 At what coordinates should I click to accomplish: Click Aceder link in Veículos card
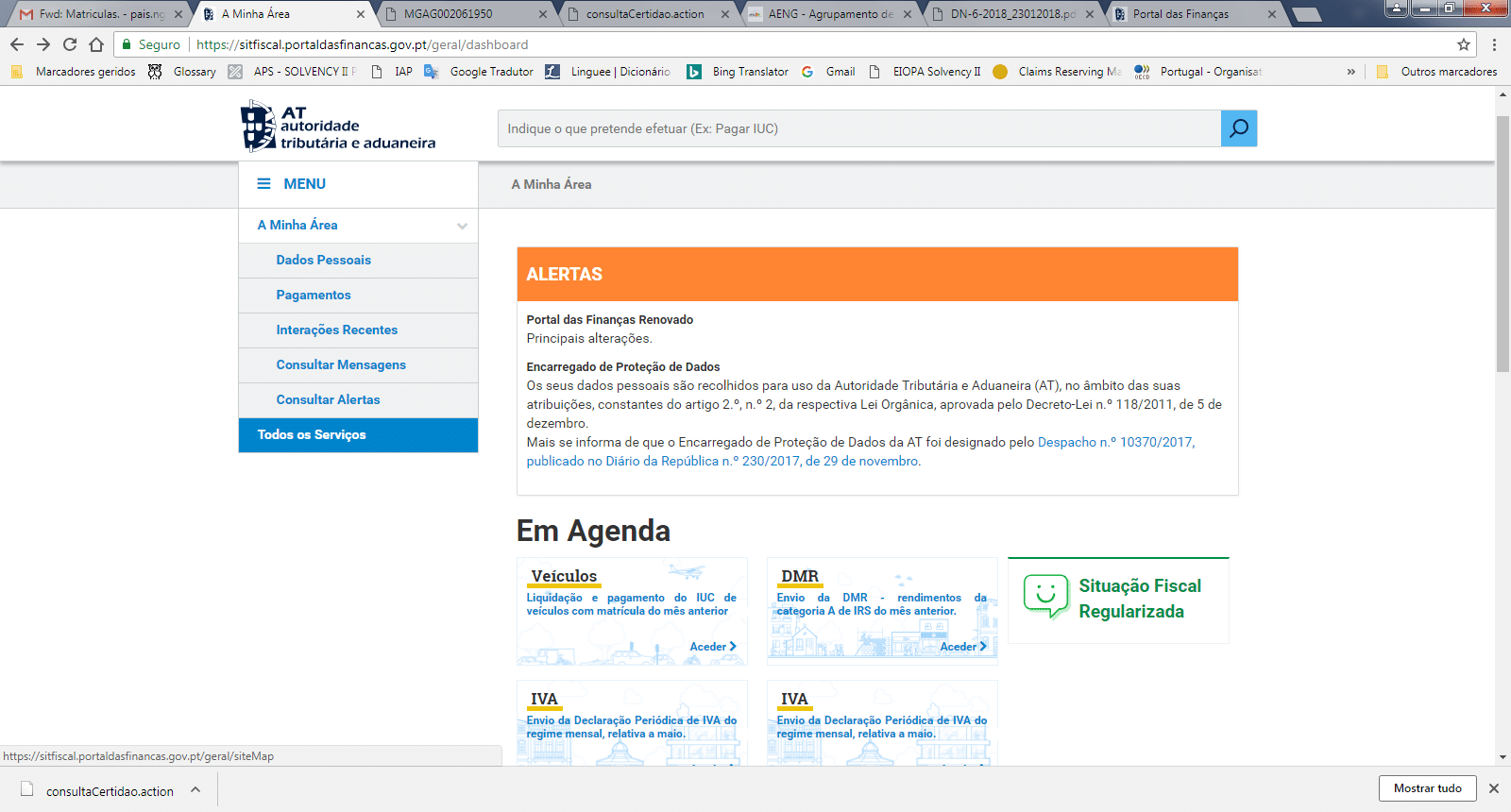pos(712,647)
